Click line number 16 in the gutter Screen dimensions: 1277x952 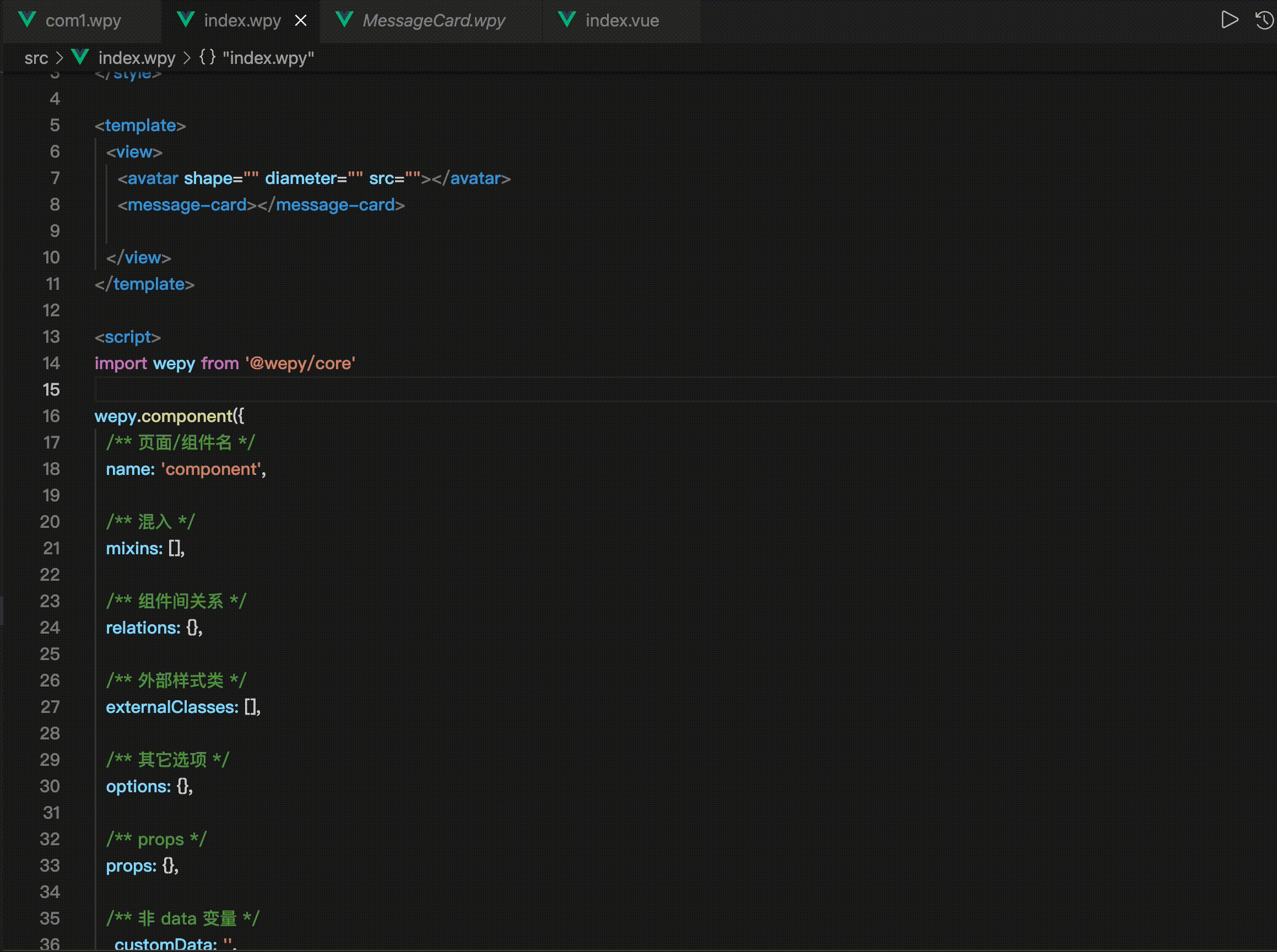click(51, 416)
